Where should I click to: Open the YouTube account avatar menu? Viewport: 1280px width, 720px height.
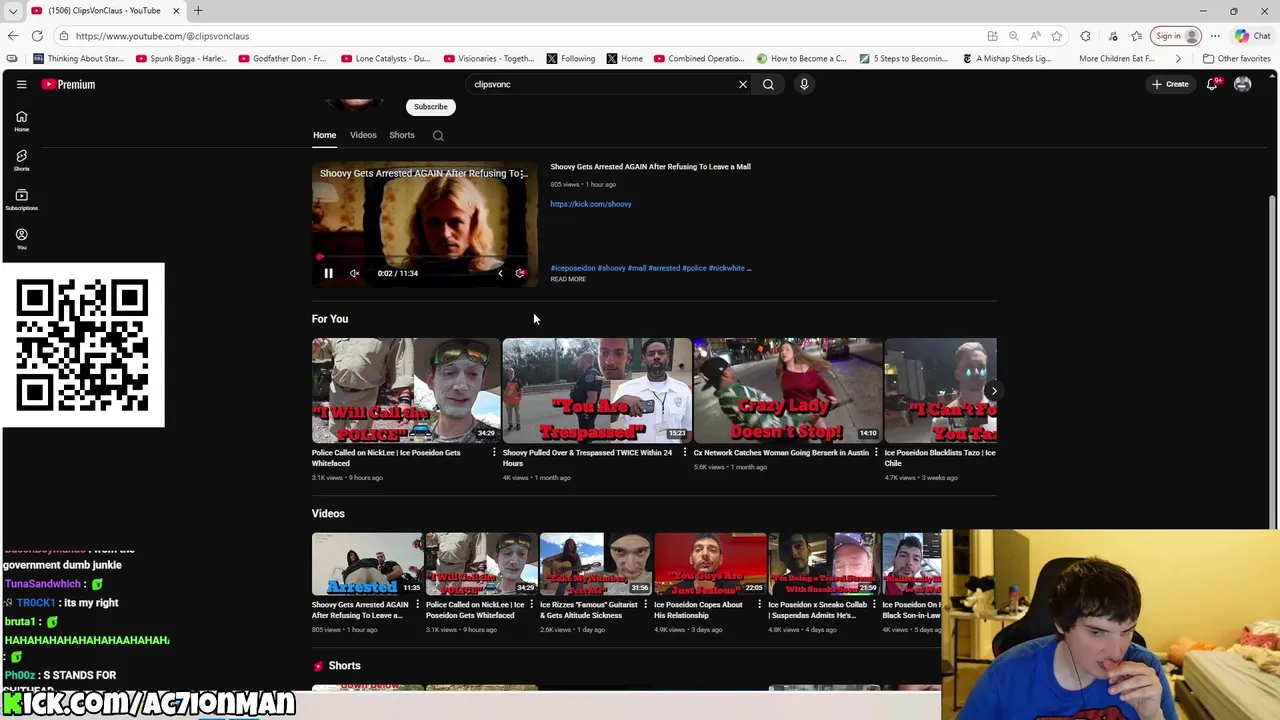[x=1242, y=84]
